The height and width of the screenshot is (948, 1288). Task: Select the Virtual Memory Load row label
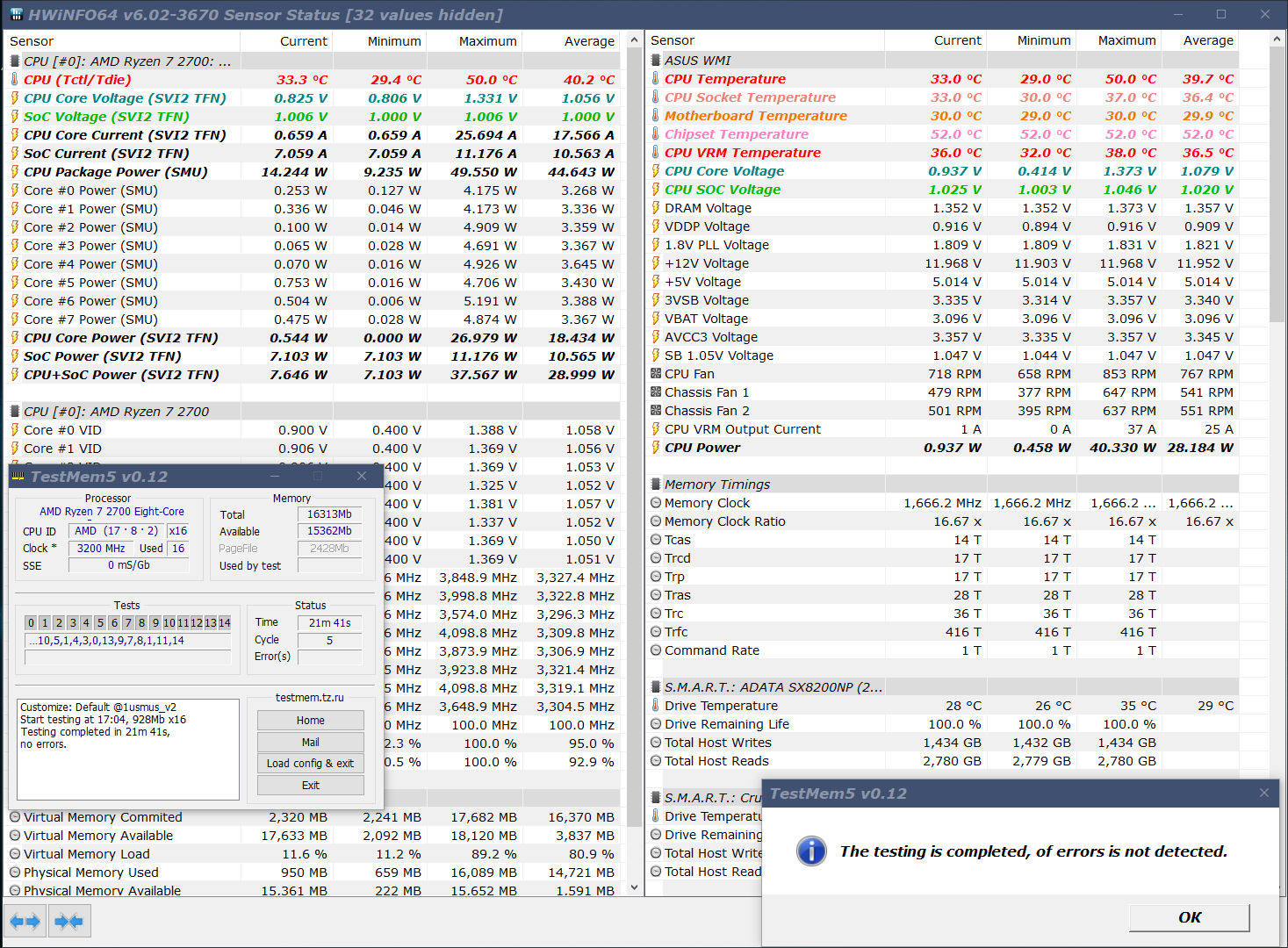pos(87,854)
